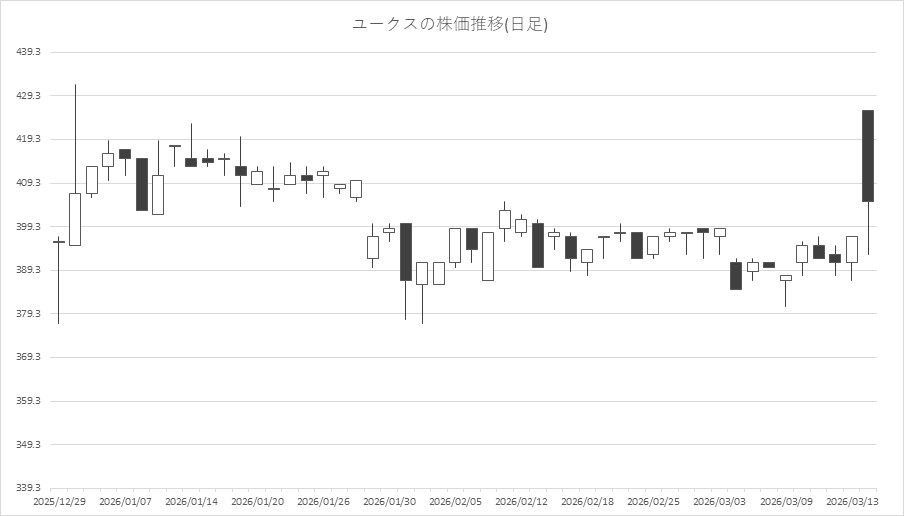Select the 409.3 y-axis label
The image size is (904, 516).
tap(29, 183)
